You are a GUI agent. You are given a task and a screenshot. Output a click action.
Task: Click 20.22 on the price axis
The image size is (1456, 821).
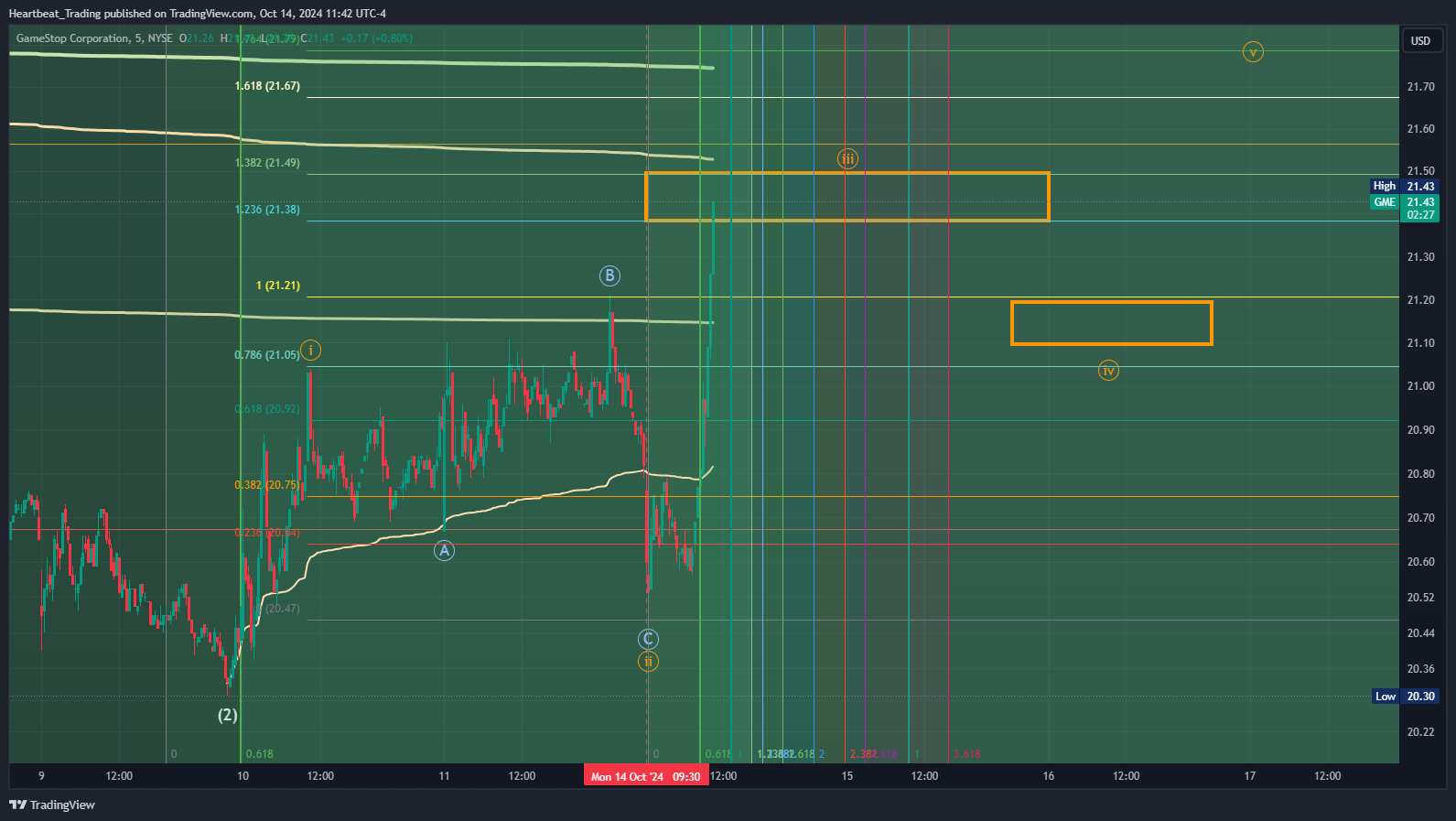[x=1420, y=732]
